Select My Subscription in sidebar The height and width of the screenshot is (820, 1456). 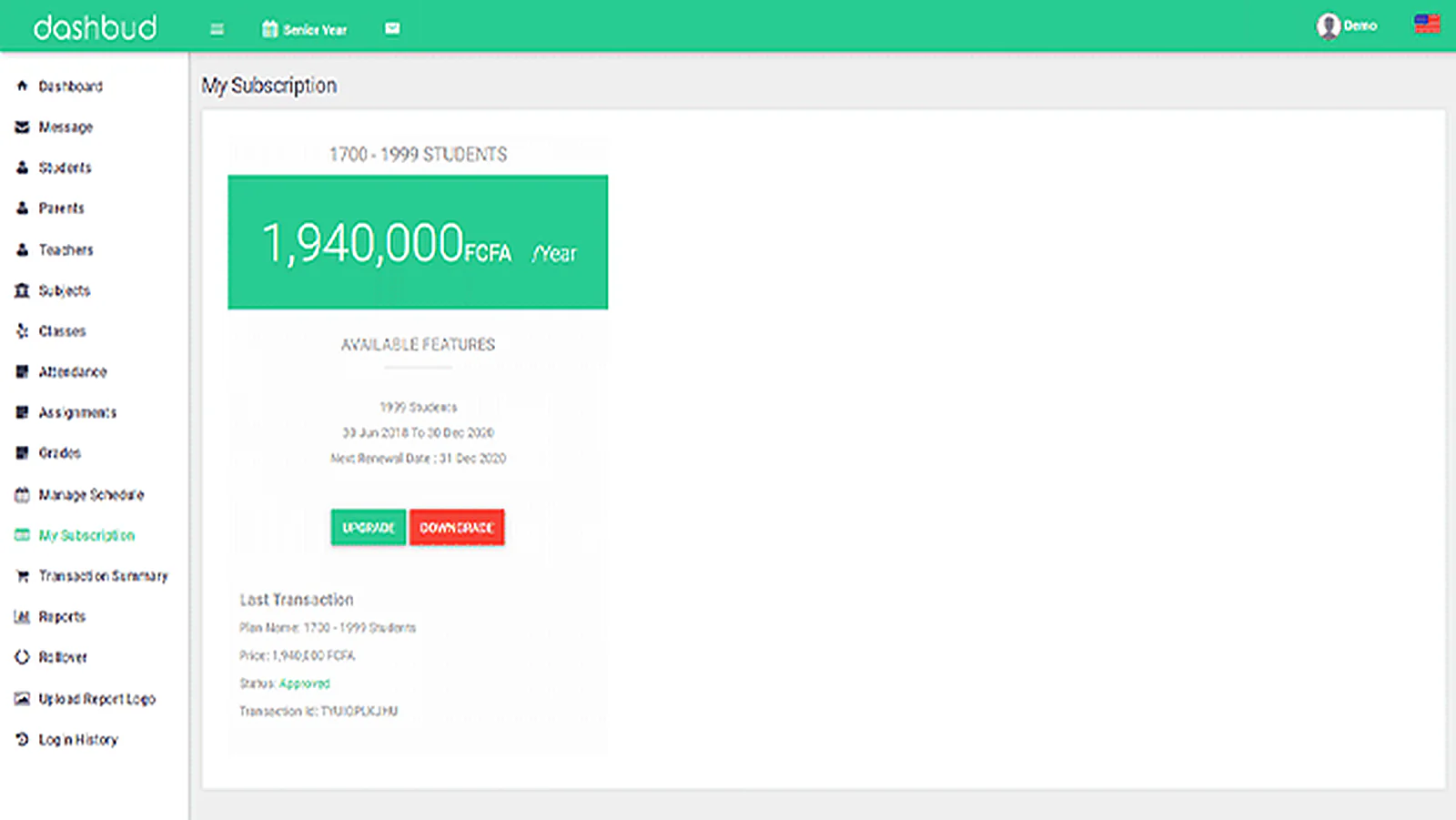pyautogui.click(x=86, y=535)
